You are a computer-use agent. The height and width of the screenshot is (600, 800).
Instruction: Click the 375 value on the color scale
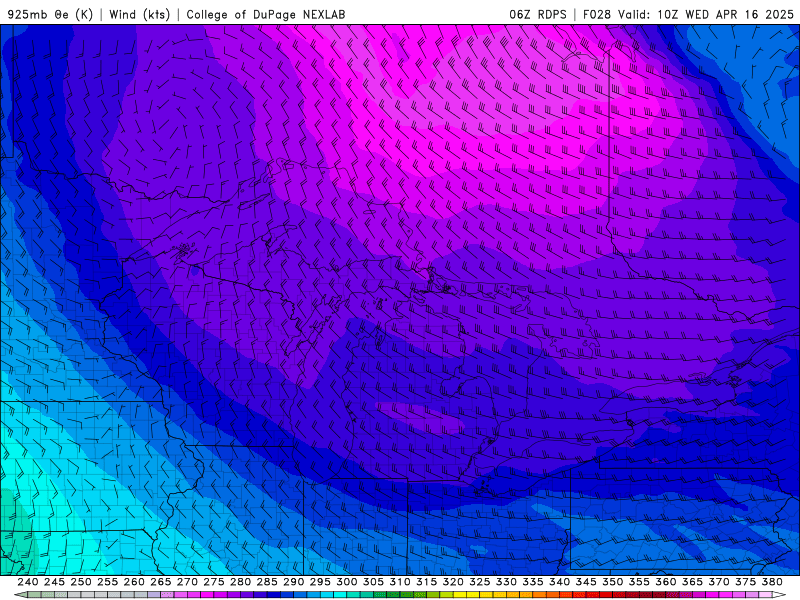[x=745, y=582]
